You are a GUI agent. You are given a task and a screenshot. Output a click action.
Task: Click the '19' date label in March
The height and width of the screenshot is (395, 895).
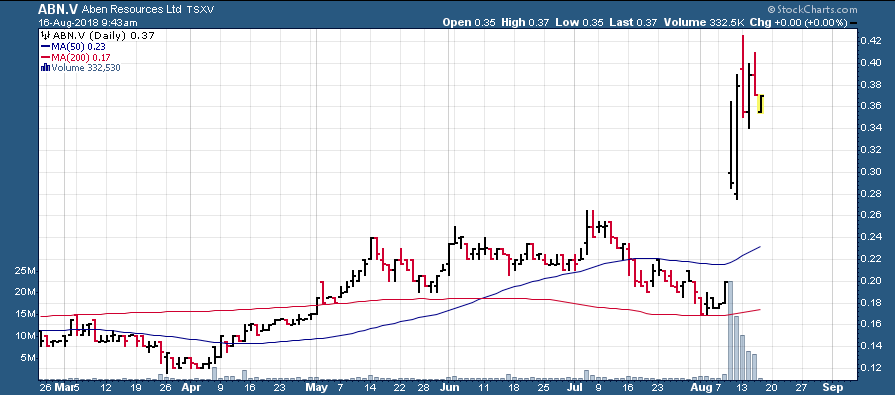coord(136,387)
